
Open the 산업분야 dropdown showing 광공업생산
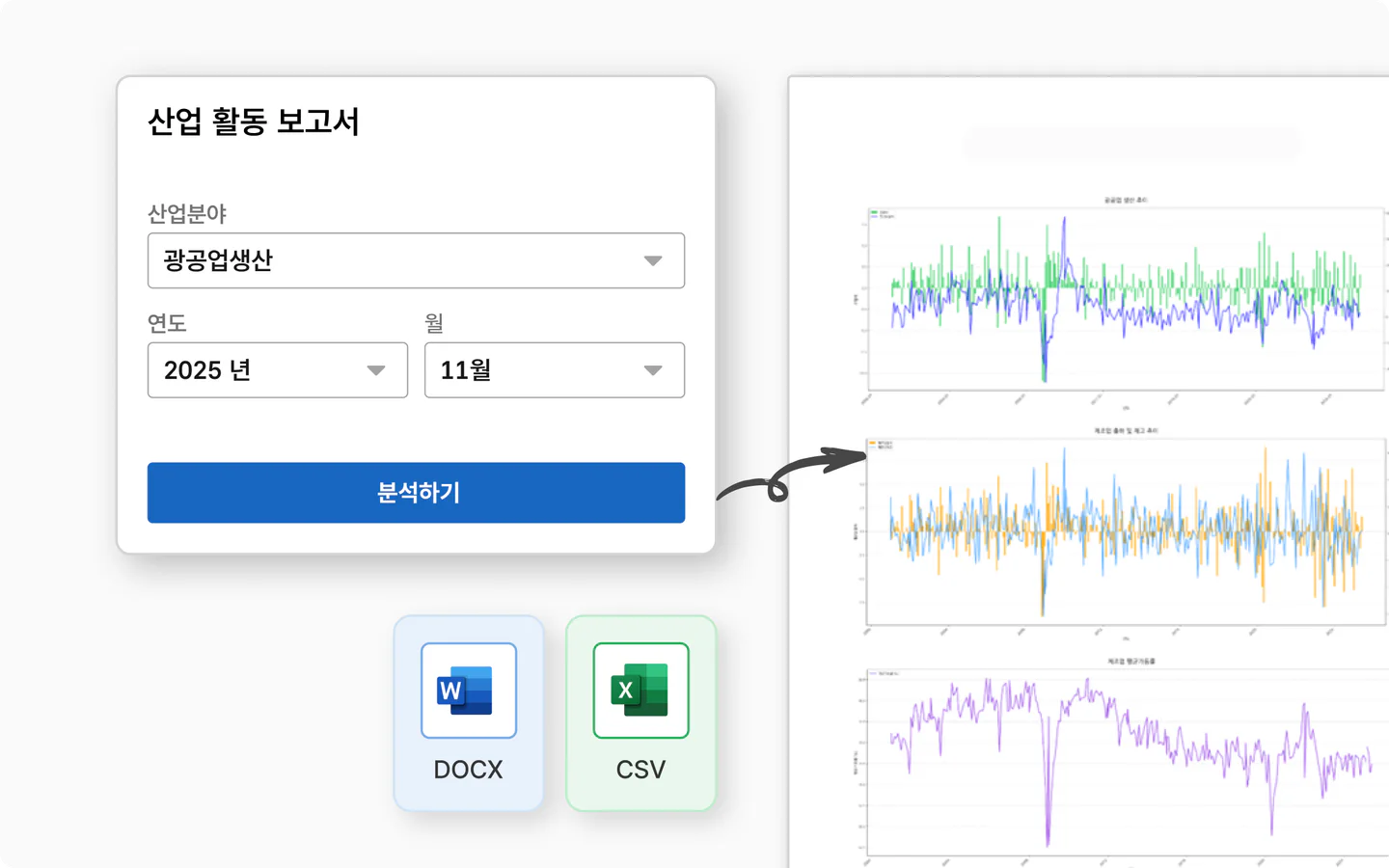416,260
